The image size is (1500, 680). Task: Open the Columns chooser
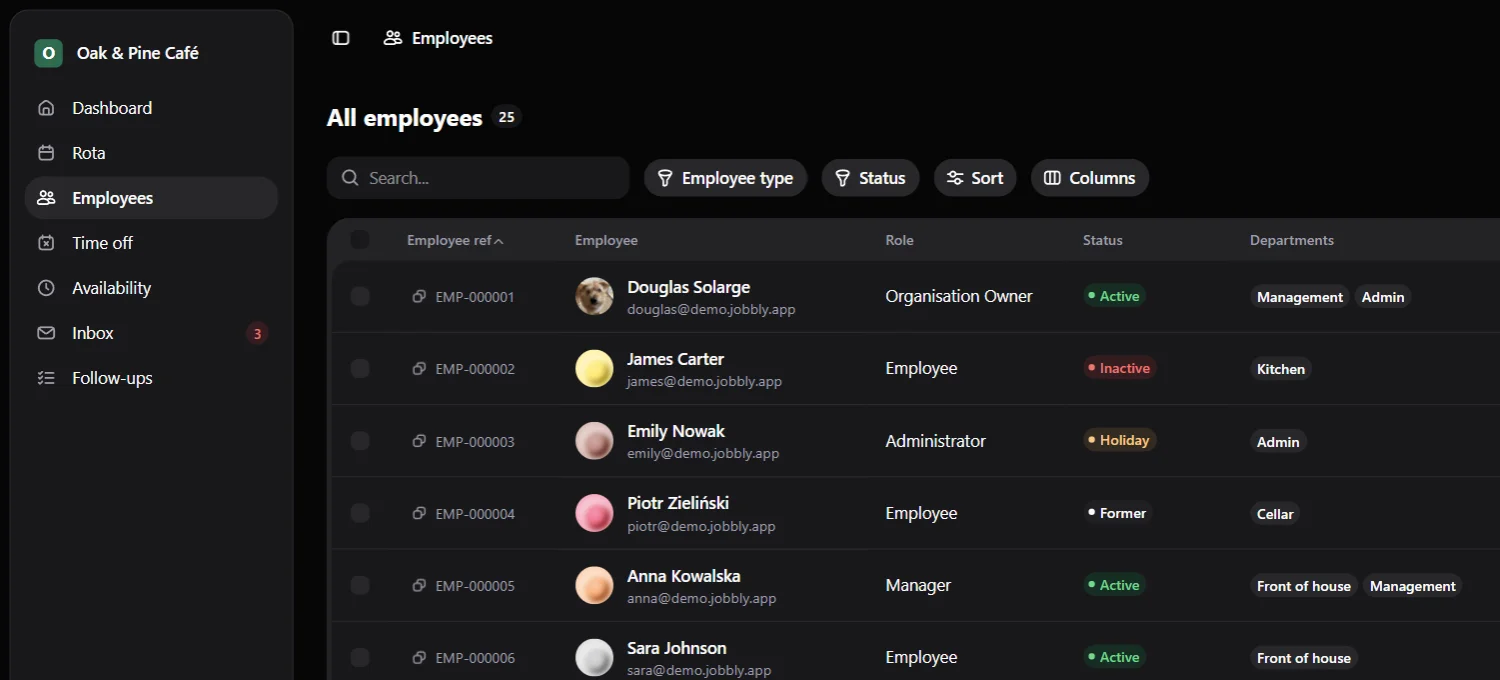click(1090, 178)
